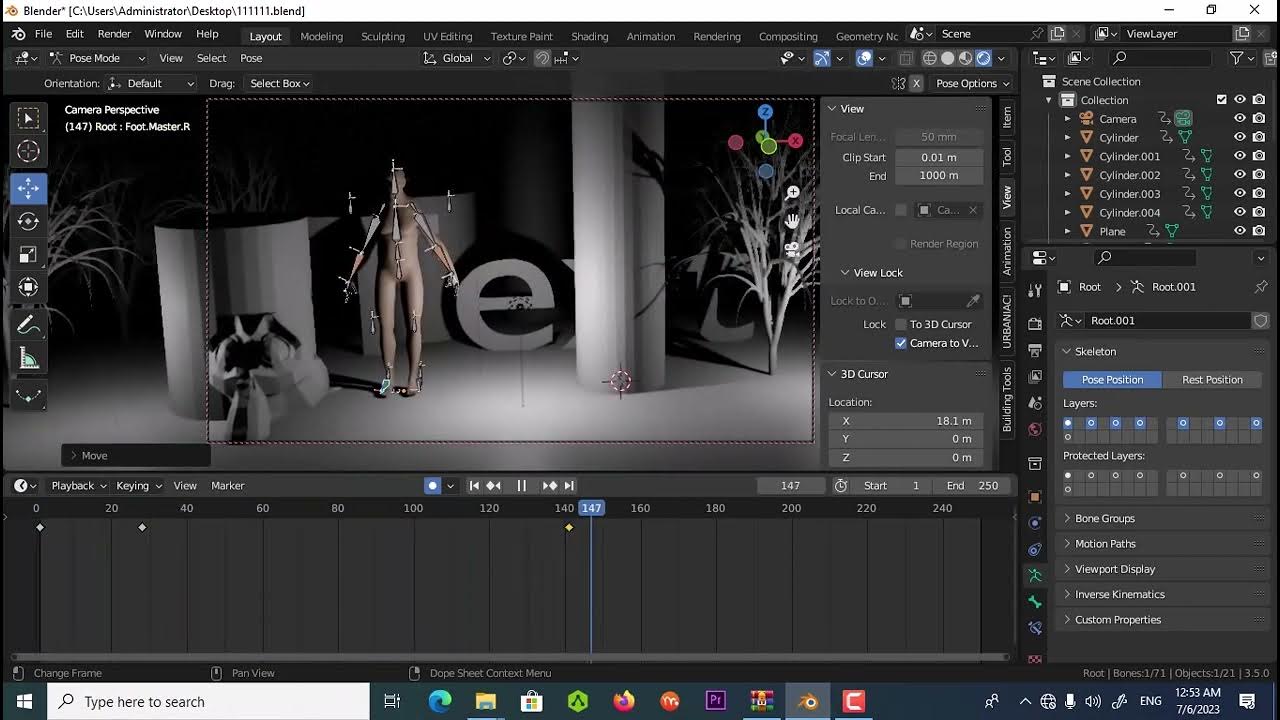Set the Clip Start value field
This screenshot has height=720, width=1280.
[939, 157]
